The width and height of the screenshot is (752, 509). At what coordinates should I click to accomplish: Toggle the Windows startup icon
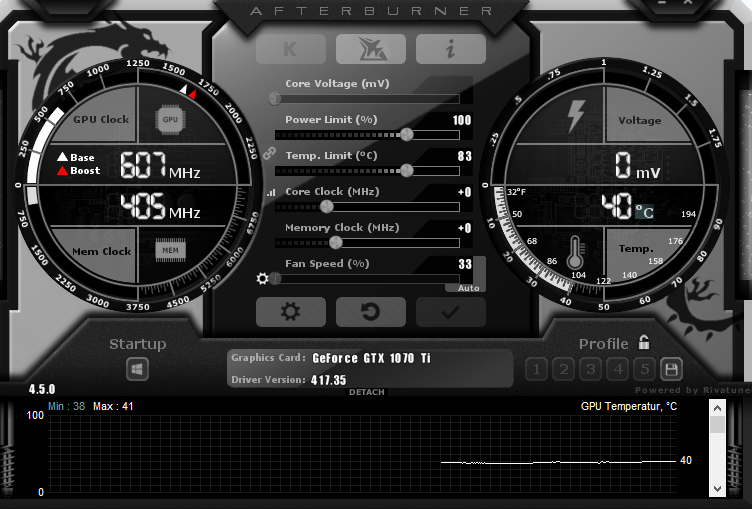click(138, 369)
